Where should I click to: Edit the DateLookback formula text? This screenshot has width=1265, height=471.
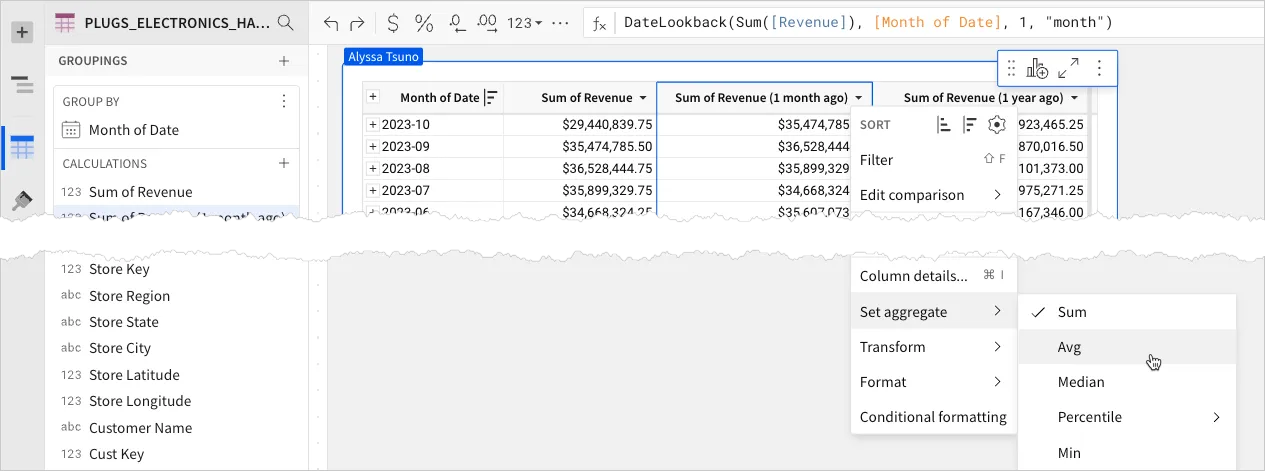point(868,22)
